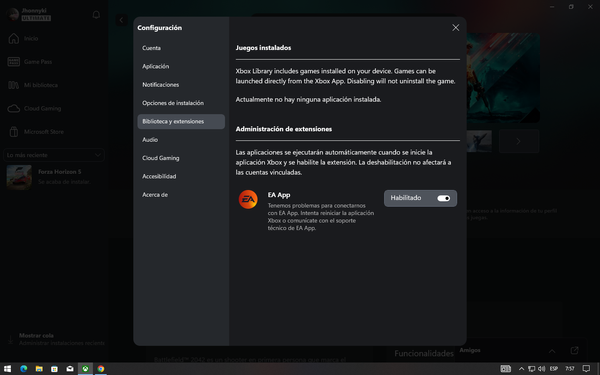Viewport: 600px width, 375px height.
Task: Open Windows action center icon
Action: pyautogui.click(x=586, y=369)
